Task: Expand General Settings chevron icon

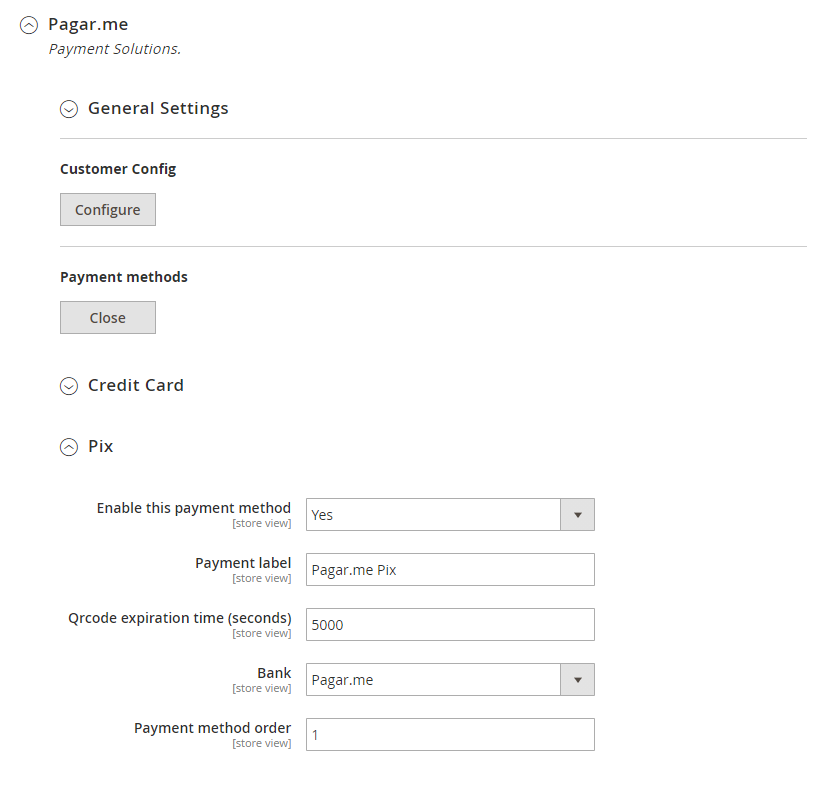Action: pos(69,109)
